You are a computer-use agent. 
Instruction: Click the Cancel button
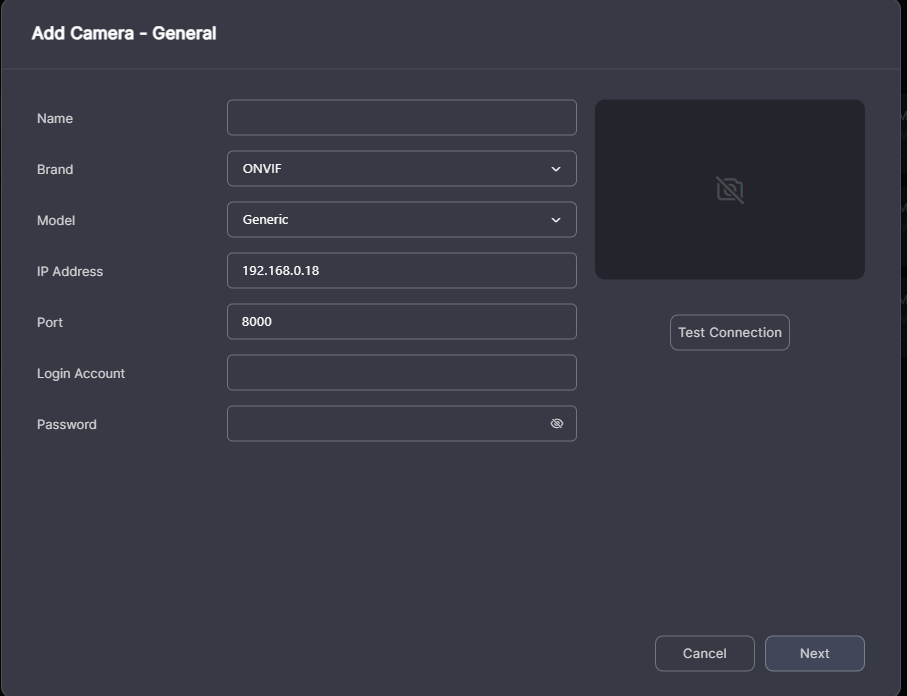point(705,653)
